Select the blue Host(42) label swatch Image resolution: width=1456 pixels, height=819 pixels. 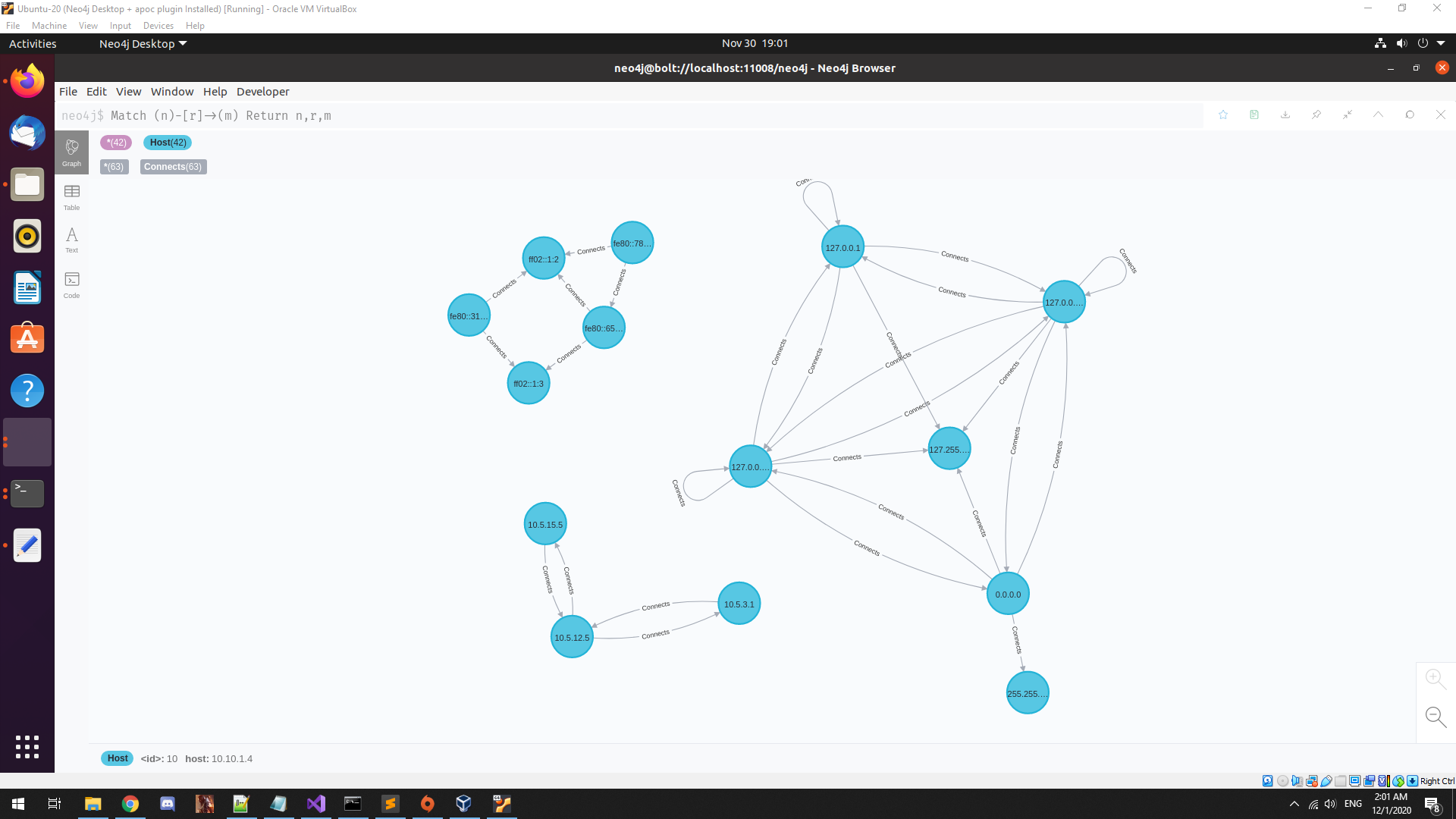click(168, 143)
